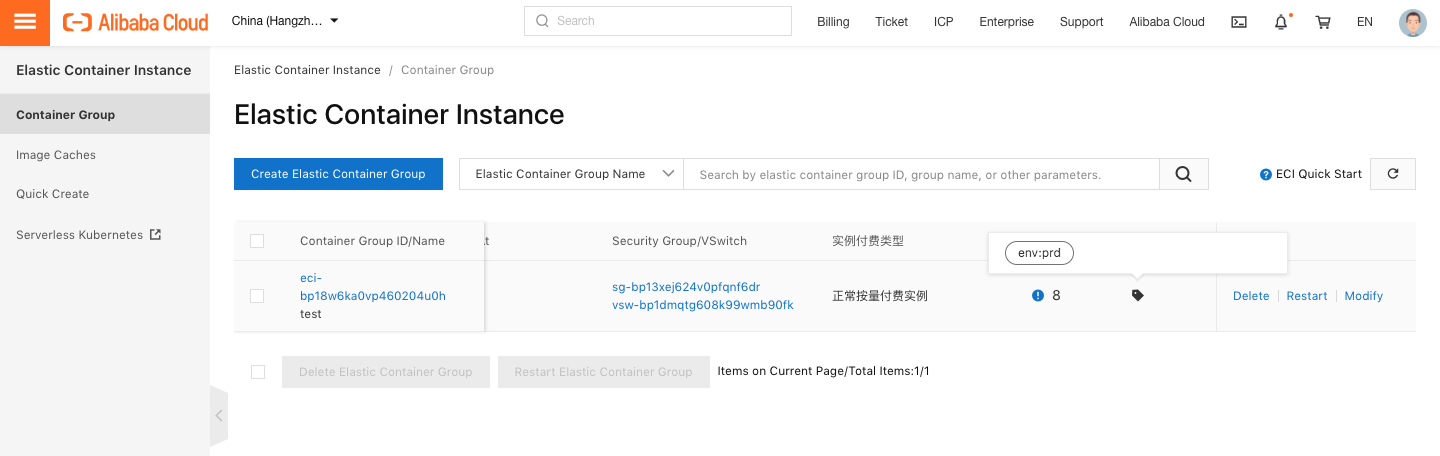This screenshot has width=1440, height=456.
Task: Restart the test container group
Action: [1307, 296]
